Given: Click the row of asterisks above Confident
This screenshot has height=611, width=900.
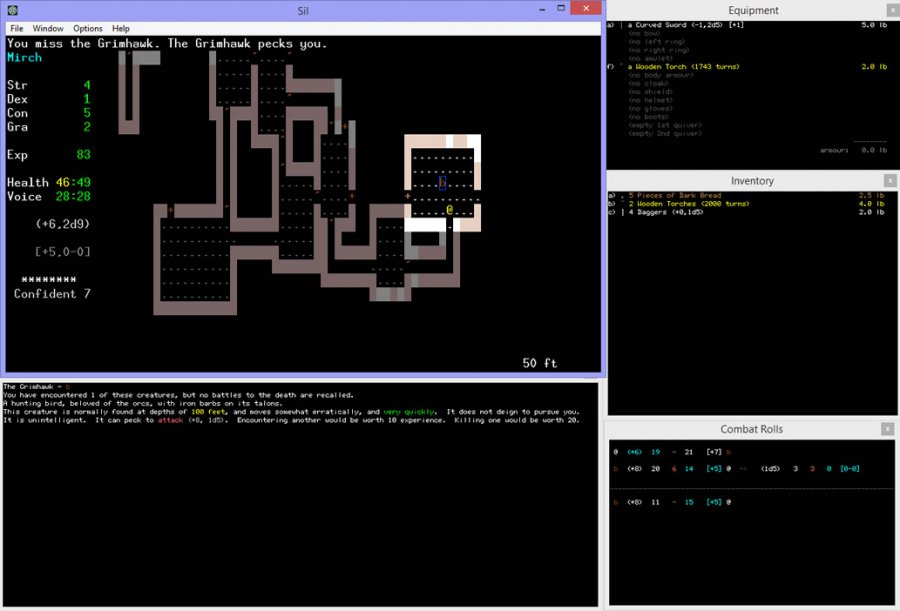Looking at the screenshot, I should click(49, 280).
